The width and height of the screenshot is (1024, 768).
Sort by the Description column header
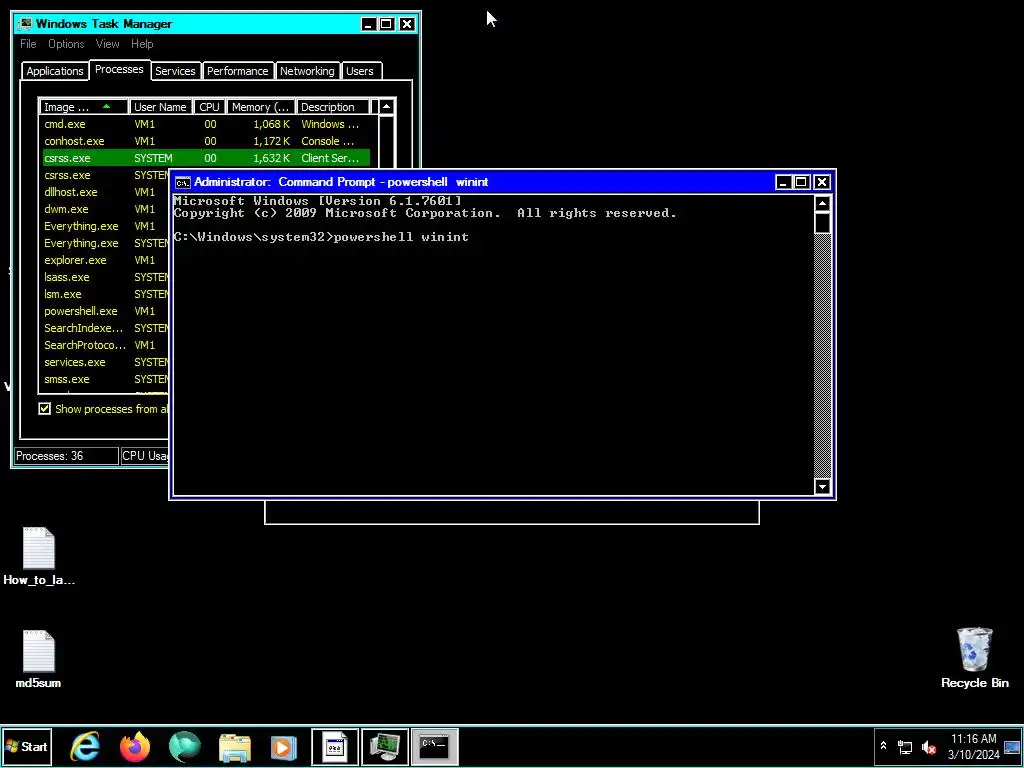click(x=332, y=107)
